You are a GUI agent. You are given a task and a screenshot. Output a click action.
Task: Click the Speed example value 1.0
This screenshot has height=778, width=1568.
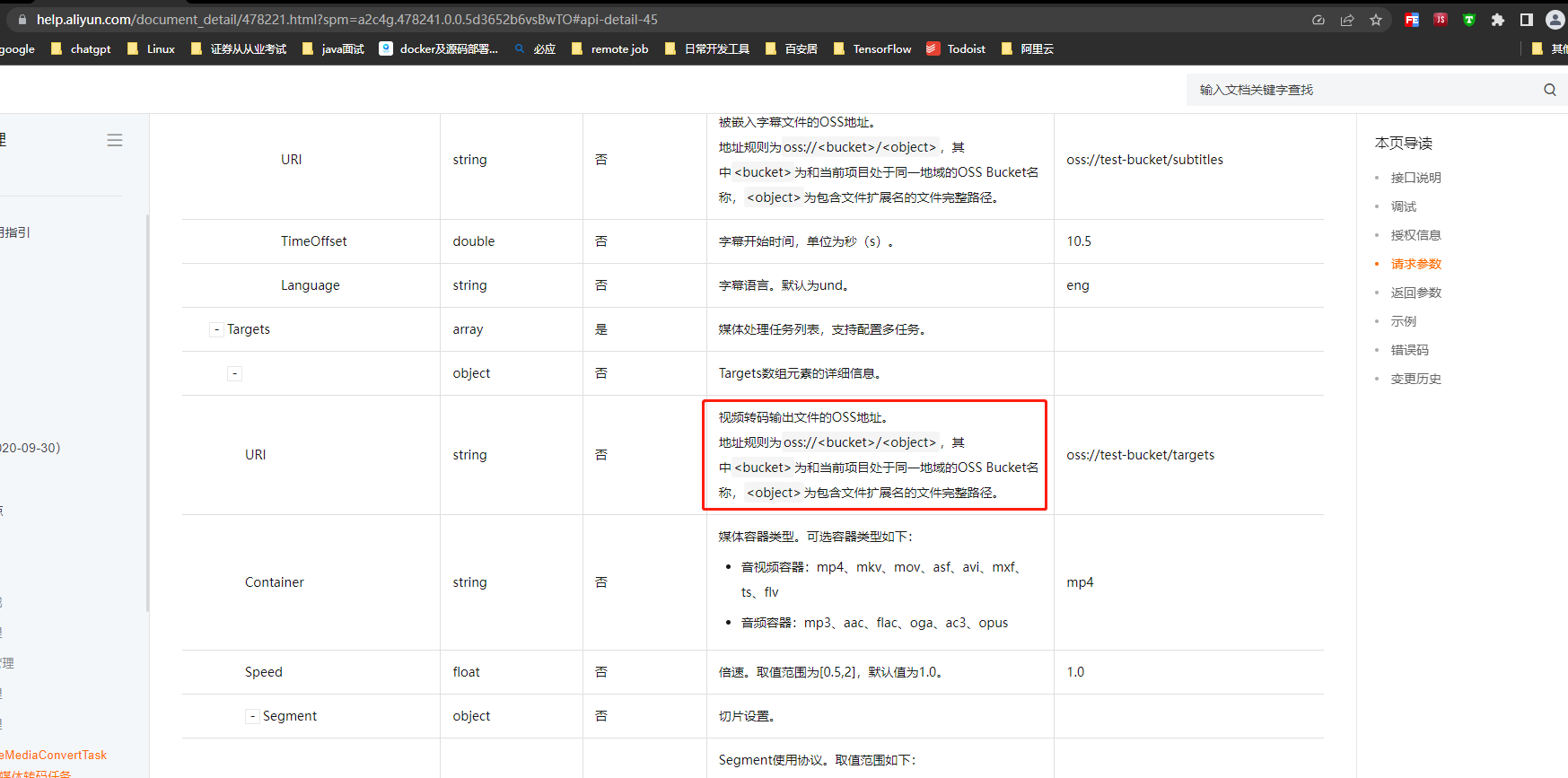point(1075,672)
